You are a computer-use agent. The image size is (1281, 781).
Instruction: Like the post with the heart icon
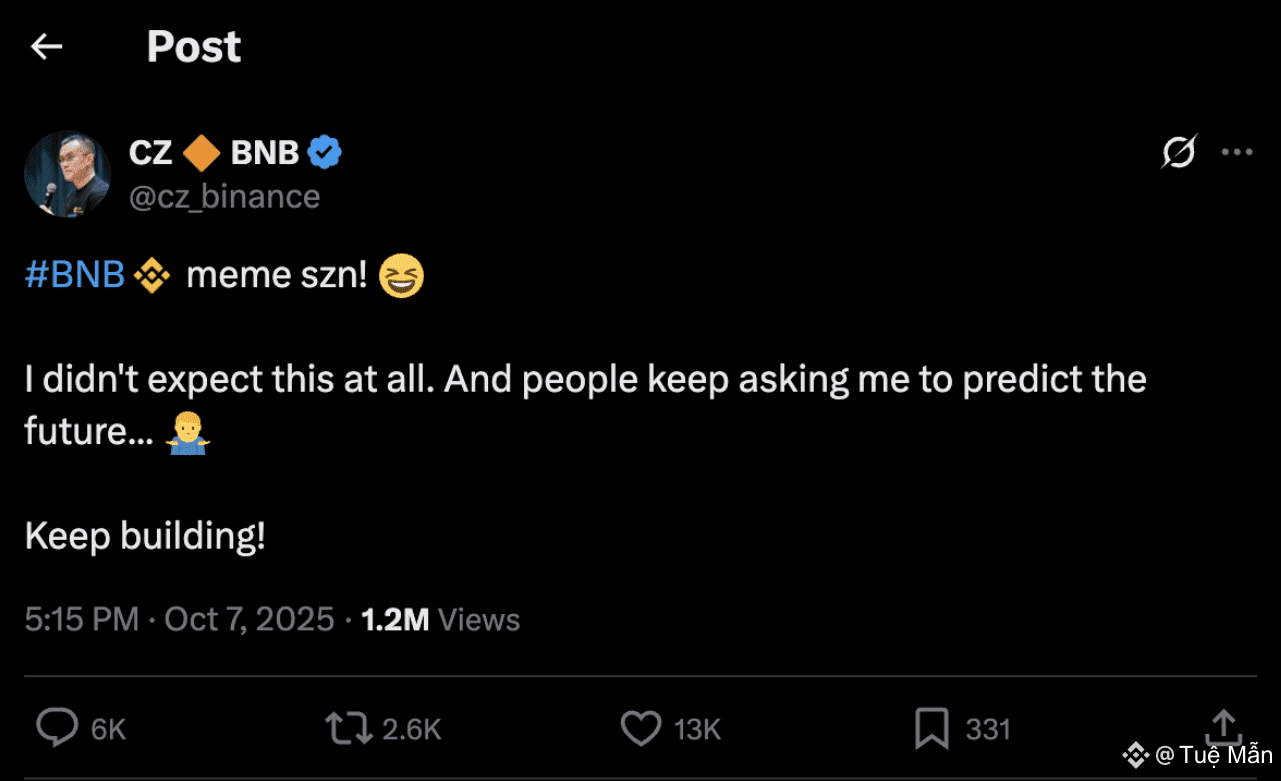tap(640, 728)
